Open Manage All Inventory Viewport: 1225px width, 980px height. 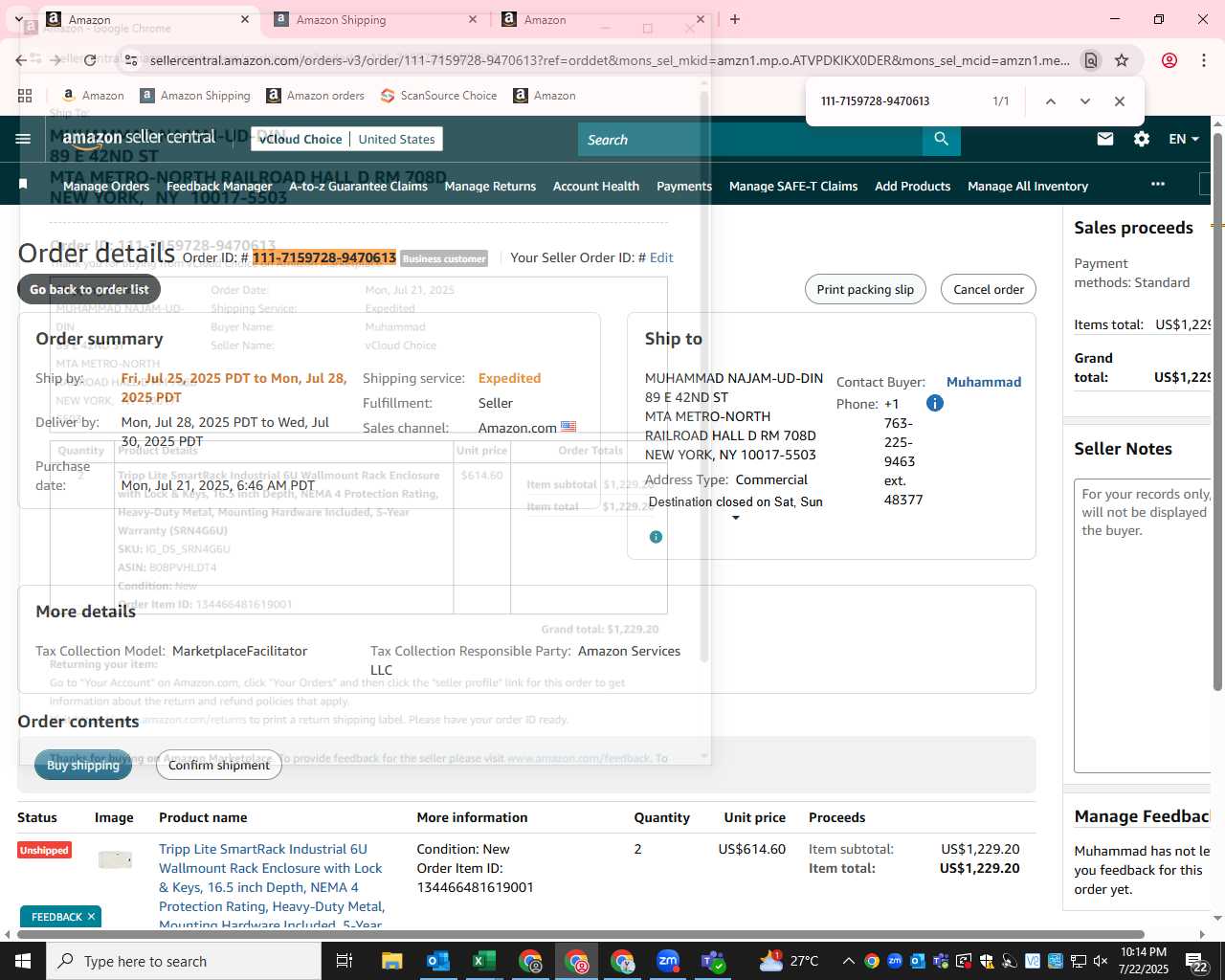tap(1028, 186)
